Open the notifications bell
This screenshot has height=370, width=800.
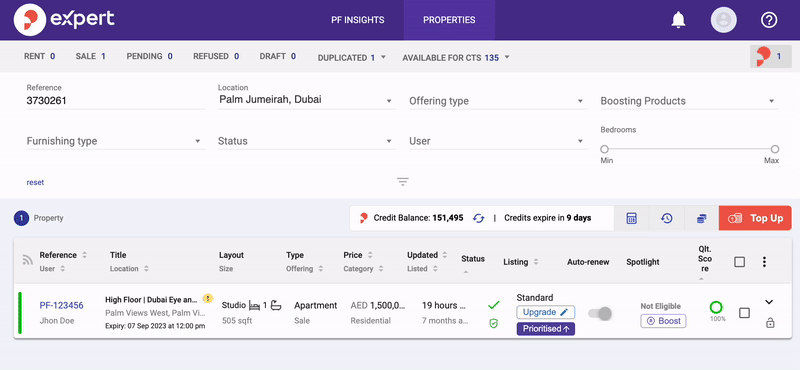coord(678,20)
